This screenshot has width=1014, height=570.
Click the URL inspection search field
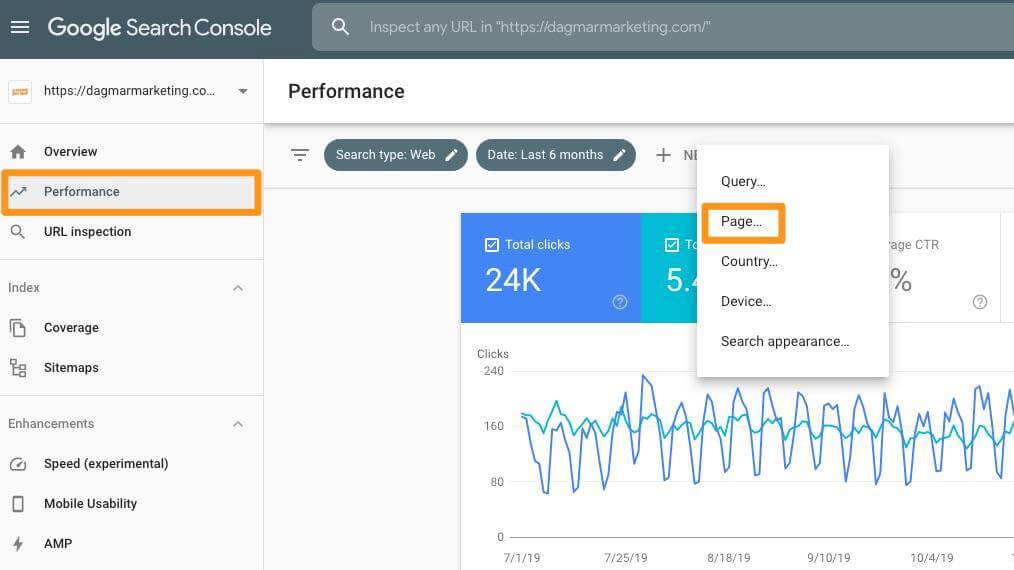663,27
